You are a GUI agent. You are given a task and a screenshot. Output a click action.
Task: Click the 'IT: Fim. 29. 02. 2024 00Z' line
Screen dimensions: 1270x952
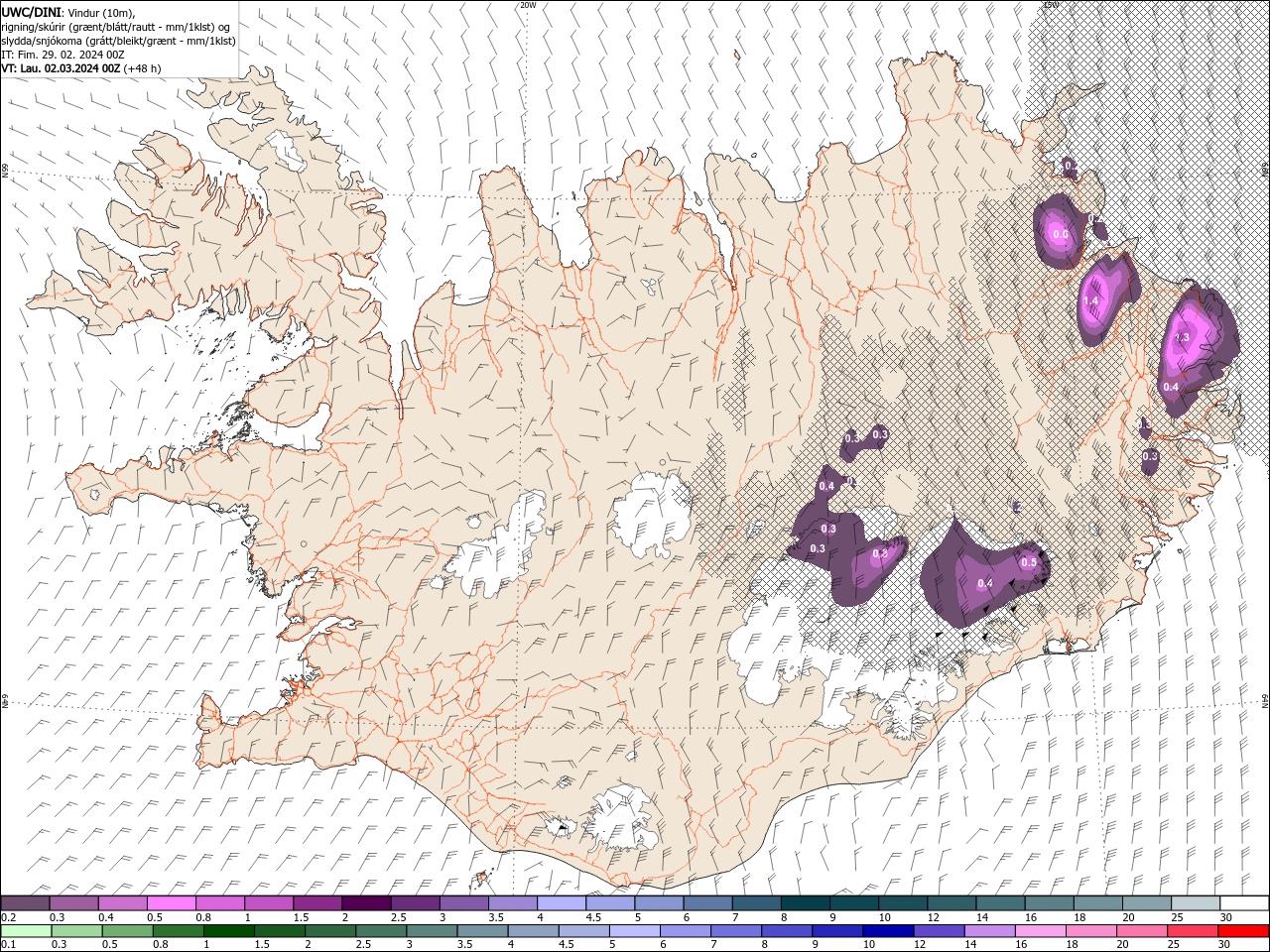[x=63, y=55]
